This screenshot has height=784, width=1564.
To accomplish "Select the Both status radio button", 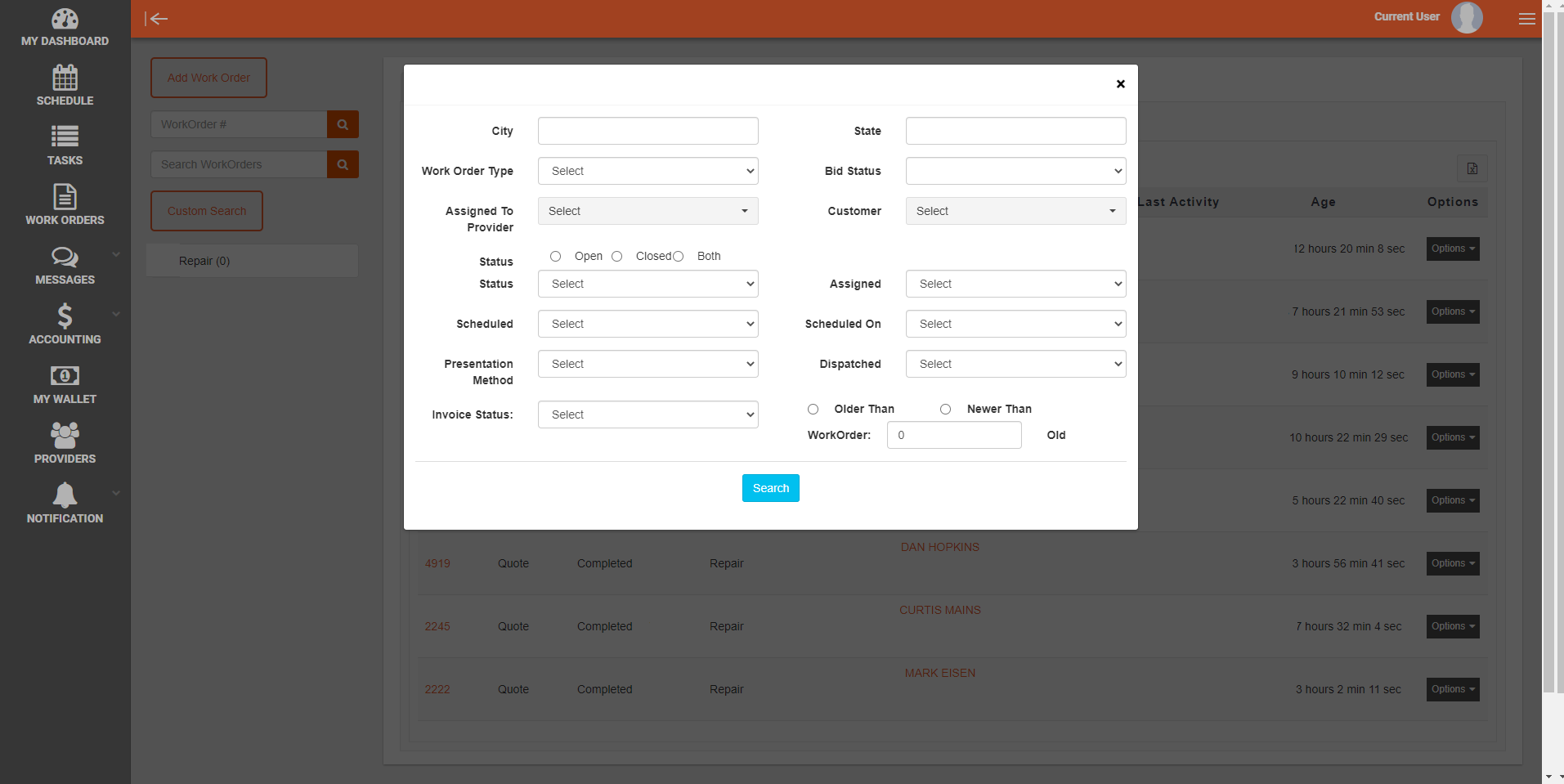I will (679, 257).
